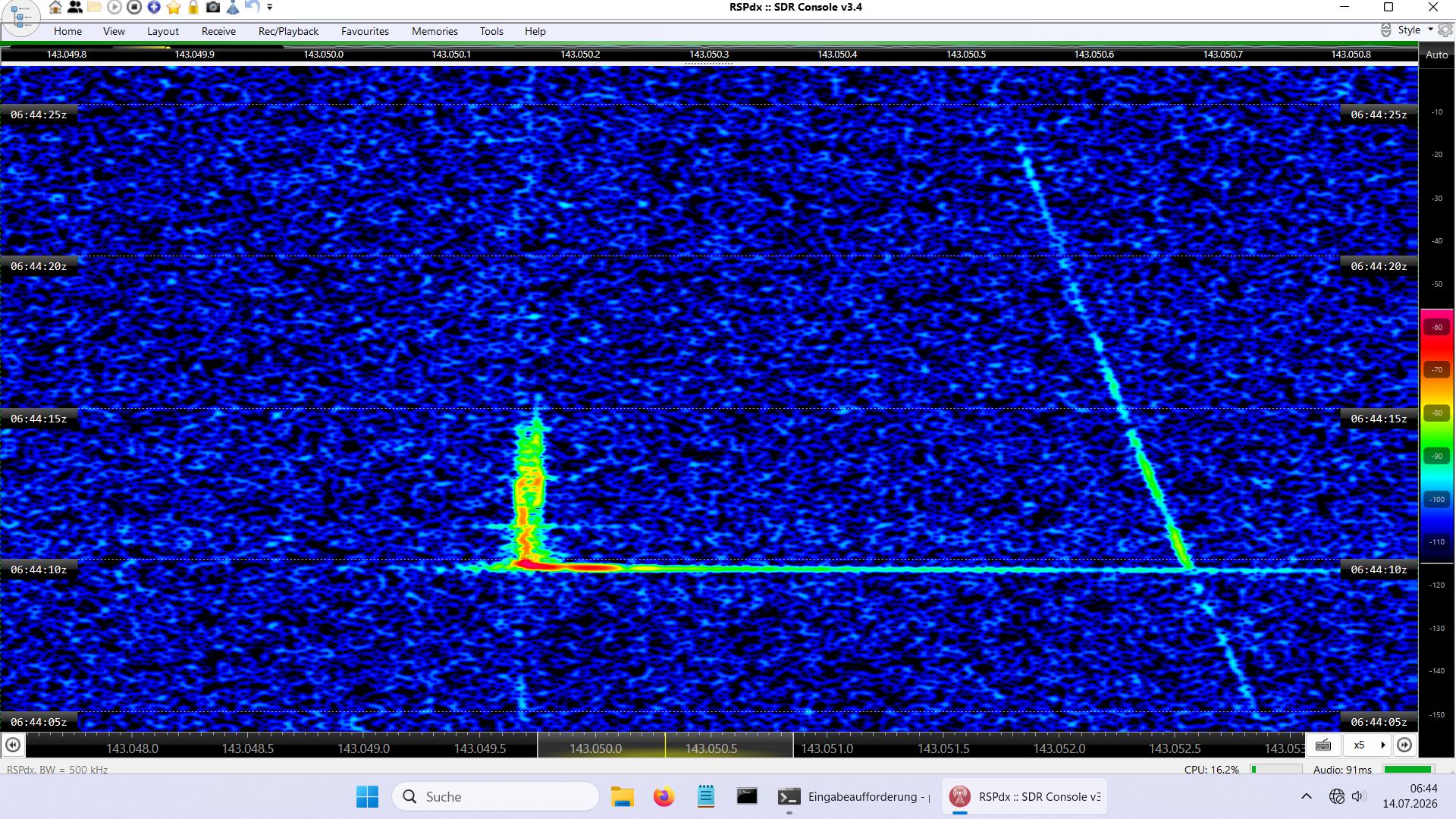
Task: Click the CPU usage meter bar
Action: click(1276, 770)
